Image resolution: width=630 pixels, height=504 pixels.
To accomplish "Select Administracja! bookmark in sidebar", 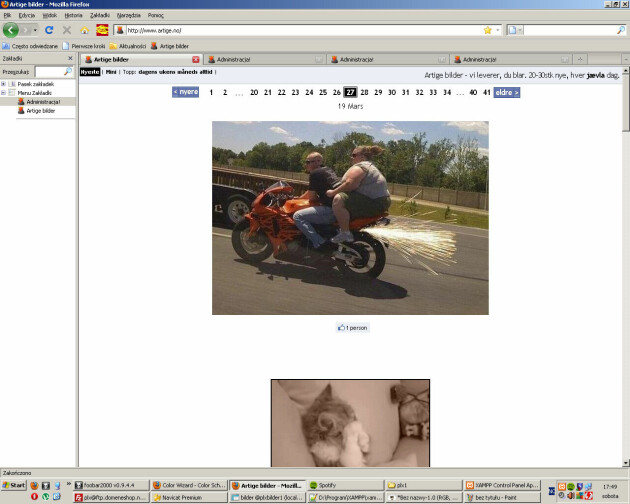I will click(x=39, y=102).
